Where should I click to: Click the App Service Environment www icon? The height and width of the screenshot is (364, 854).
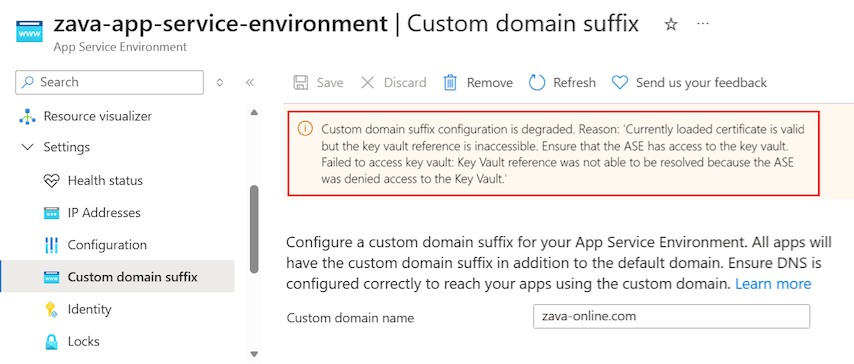point(29,32)
